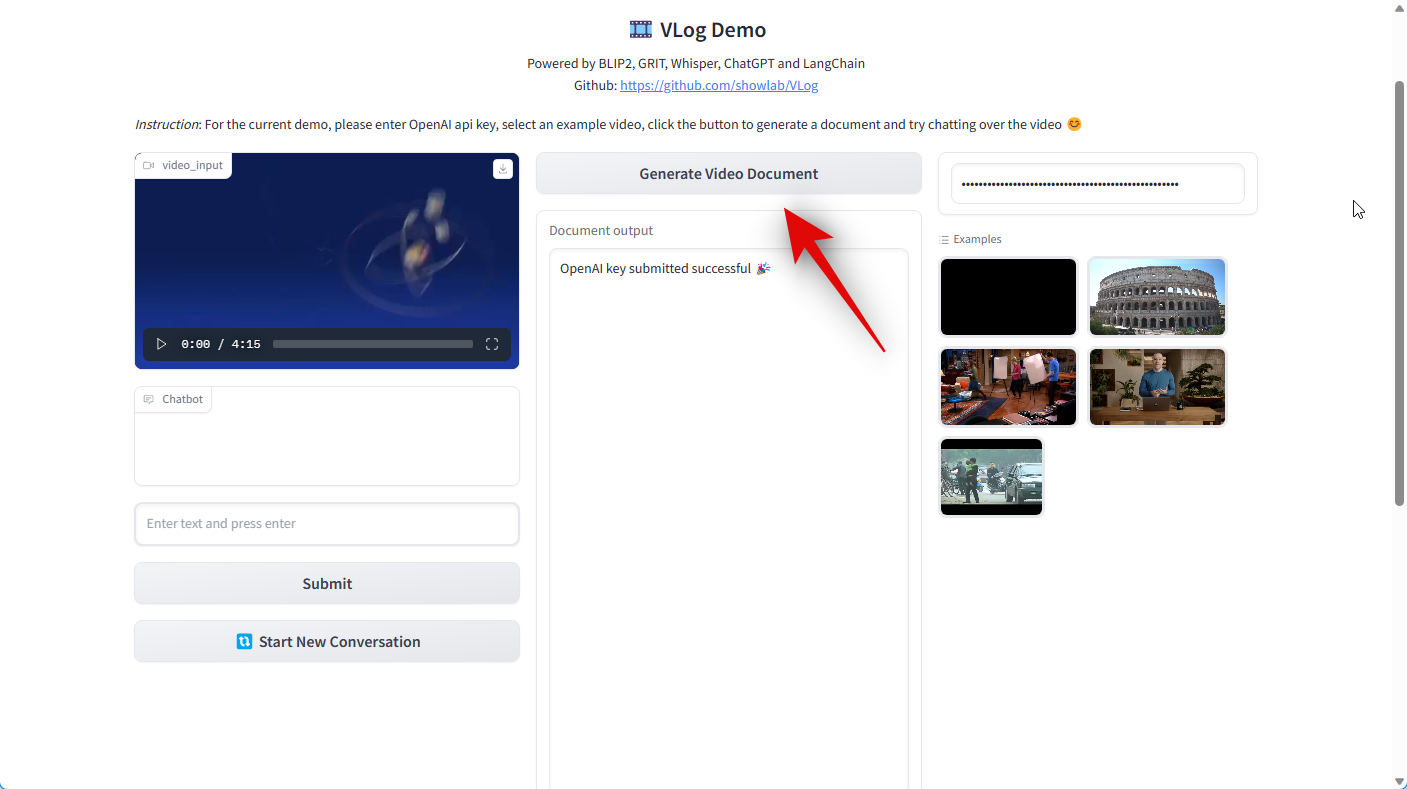Select the black example video thumbnail
Viewport: 1407px width, 789px height.
(x=1008, y=297)
